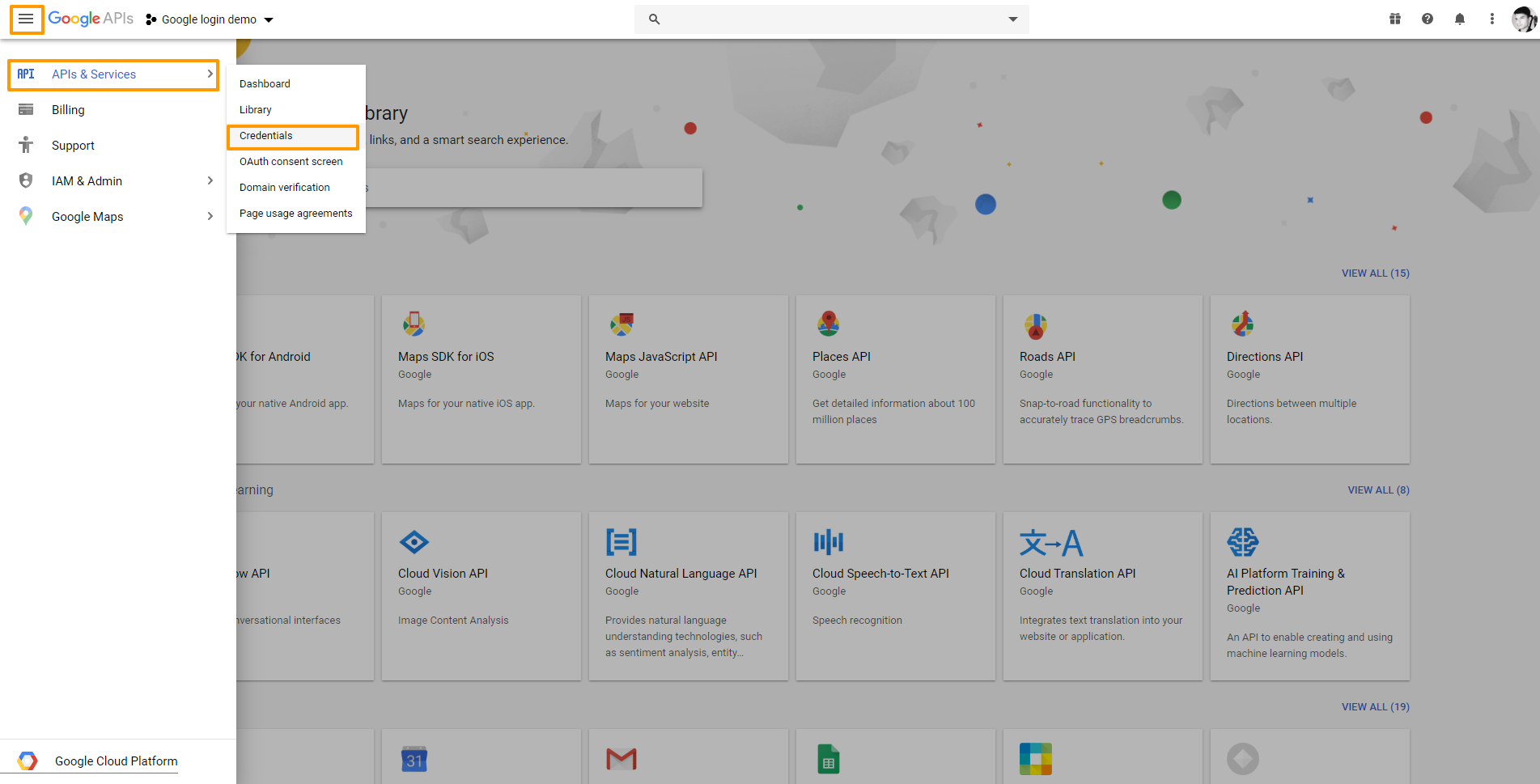Click the API icon in the sidebar
The height and width of the screenshot is (784, 1540).
click(x=26, y=74)
